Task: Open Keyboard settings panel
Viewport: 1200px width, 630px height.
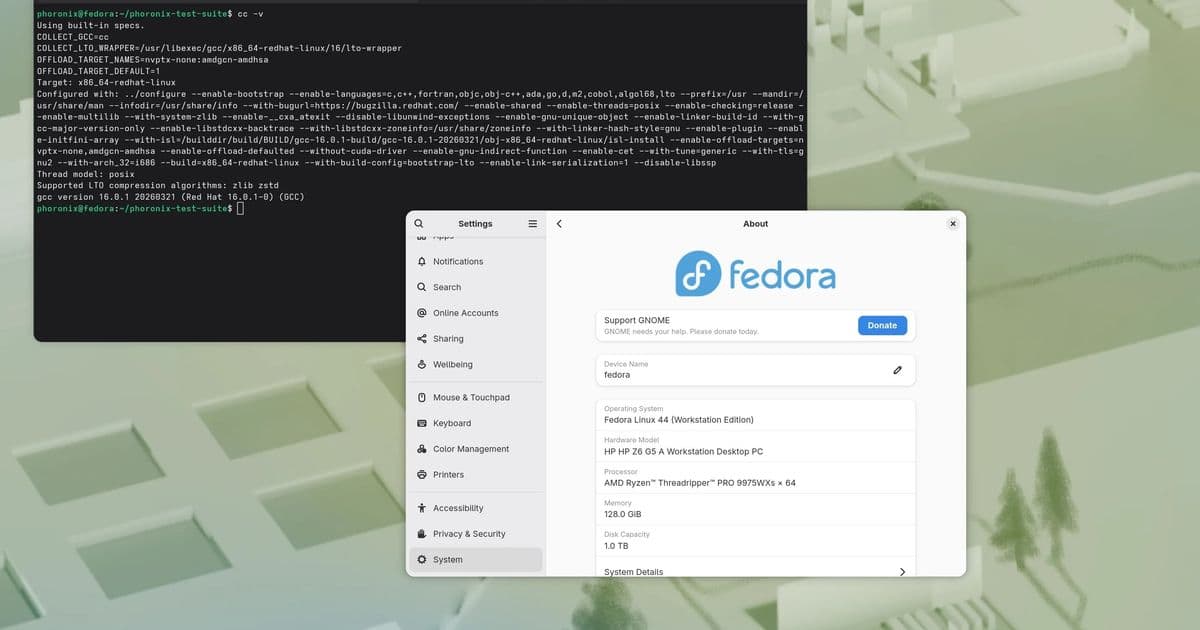Action: (x=476, y=424)
